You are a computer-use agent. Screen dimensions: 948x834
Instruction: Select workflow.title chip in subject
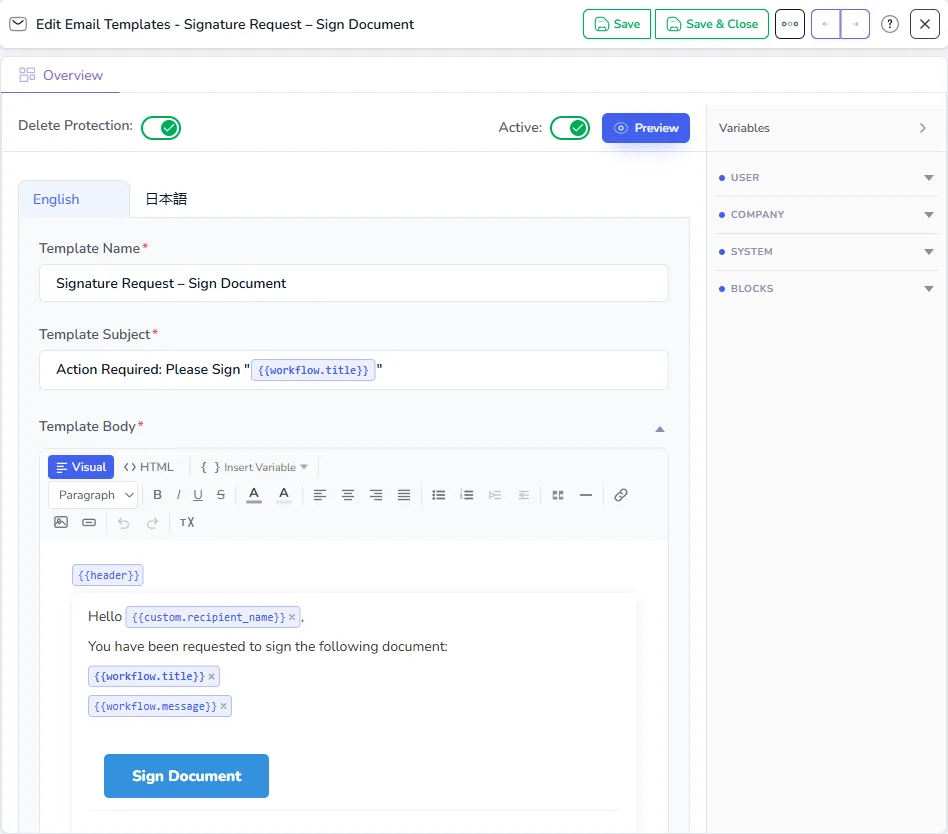[x=313, y=370]
